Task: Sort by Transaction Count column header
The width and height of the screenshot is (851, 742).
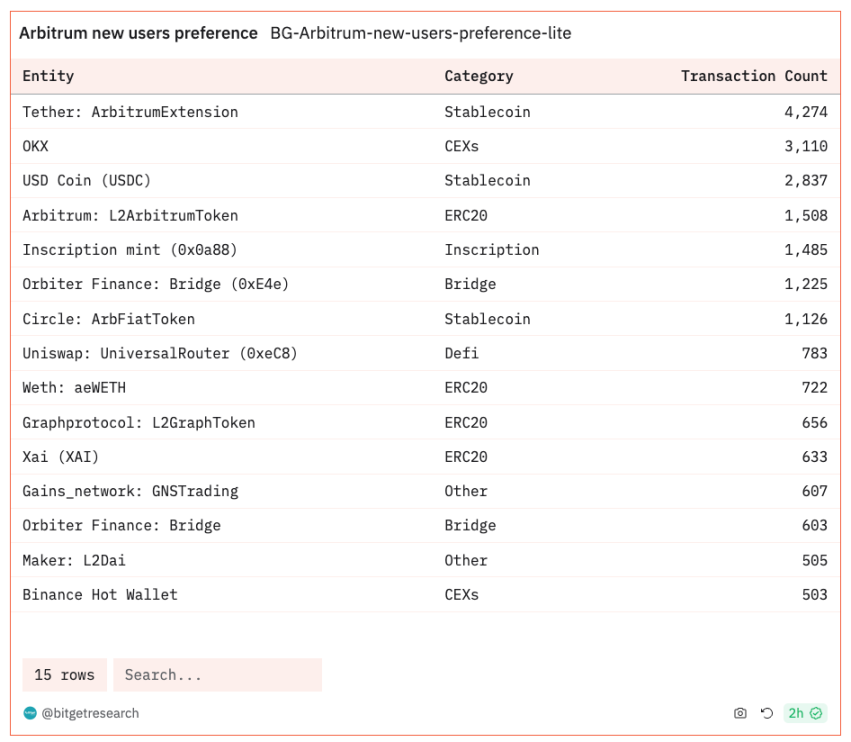Action: coord(754,75)
